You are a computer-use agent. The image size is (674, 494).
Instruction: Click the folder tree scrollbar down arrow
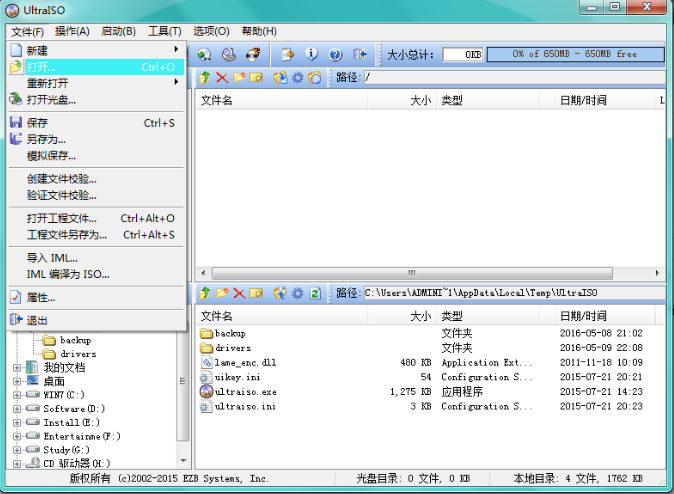(184, 460)
